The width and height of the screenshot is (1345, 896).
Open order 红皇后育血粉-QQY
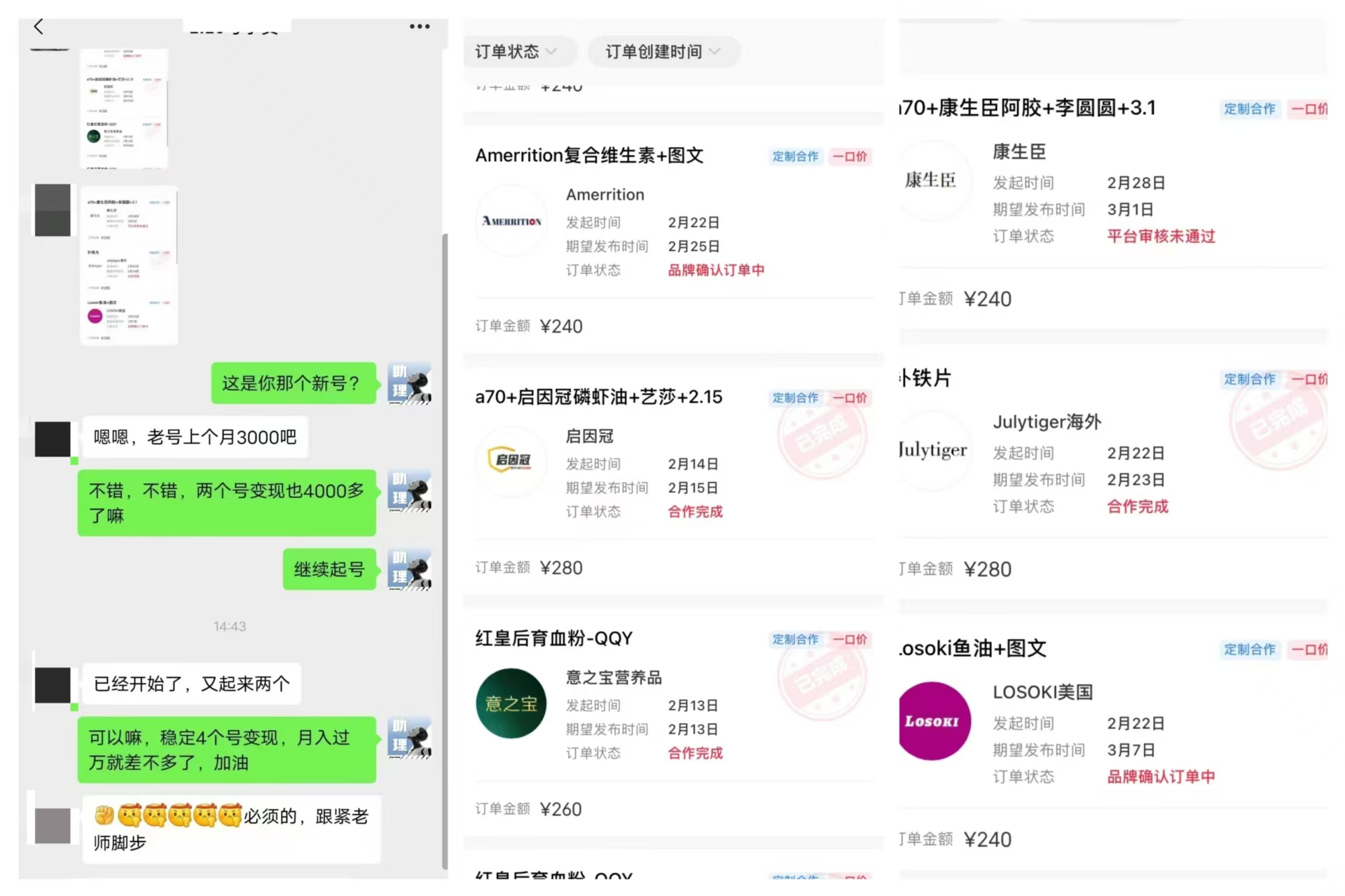[x=553, y=638]
